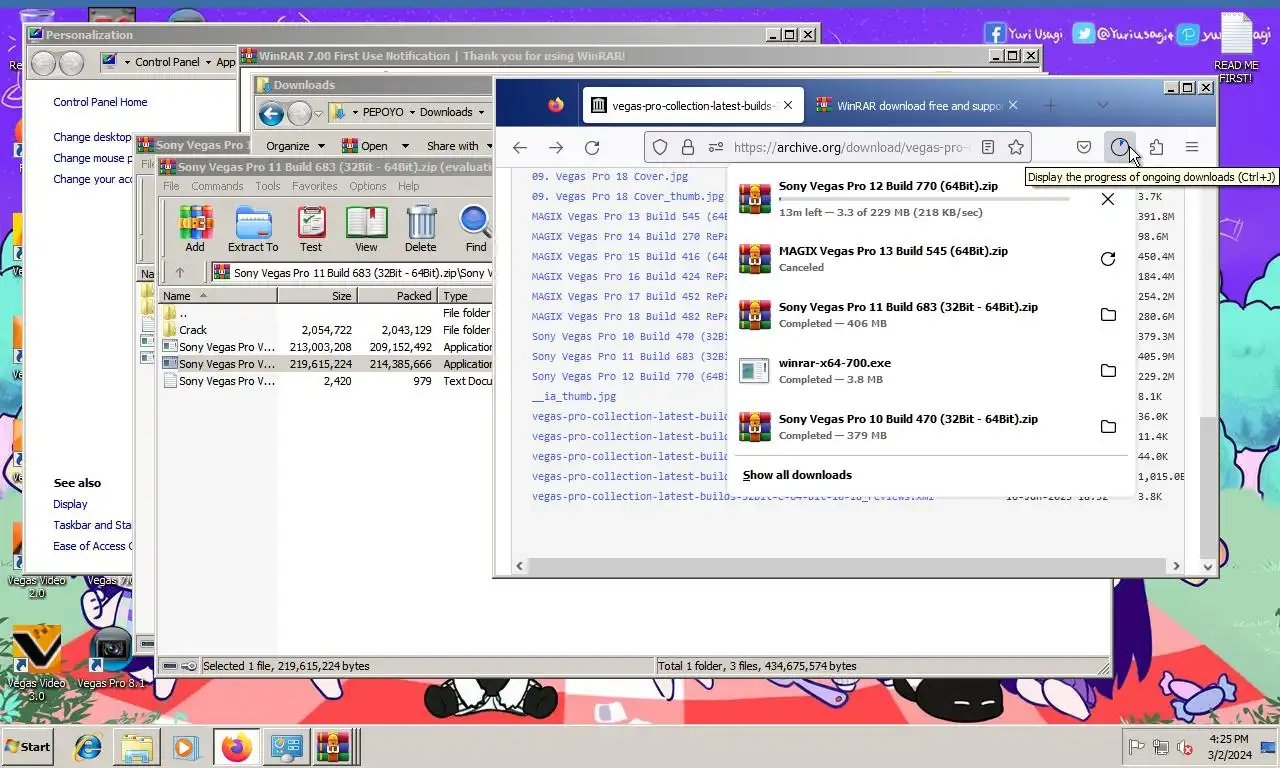The image size is (1280, 768).
Task: Open WinRAR Favorites menu
Action: click(x=314, y=186)
